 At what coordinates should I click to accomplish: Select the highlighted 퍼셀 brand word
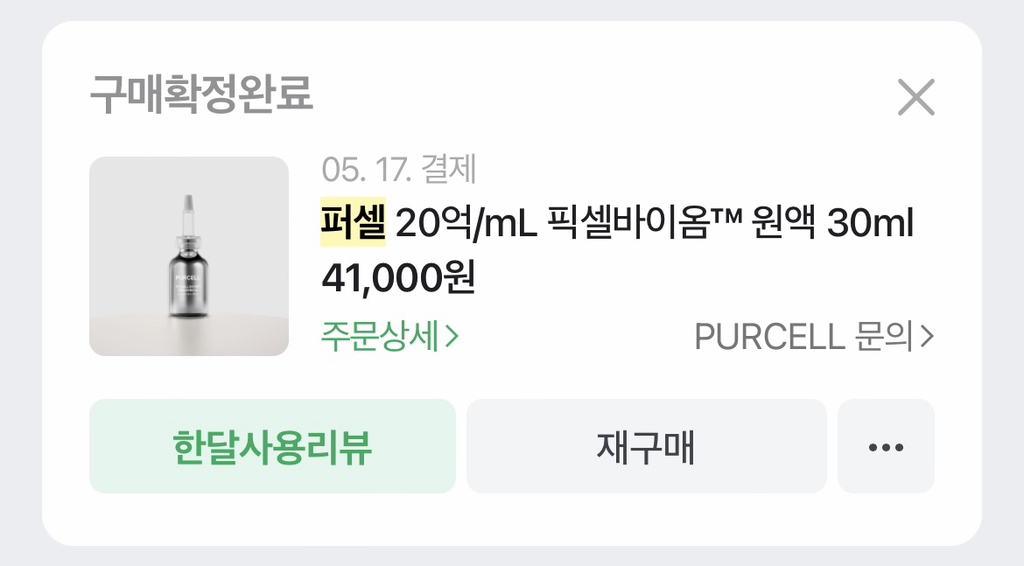[352, 223]
